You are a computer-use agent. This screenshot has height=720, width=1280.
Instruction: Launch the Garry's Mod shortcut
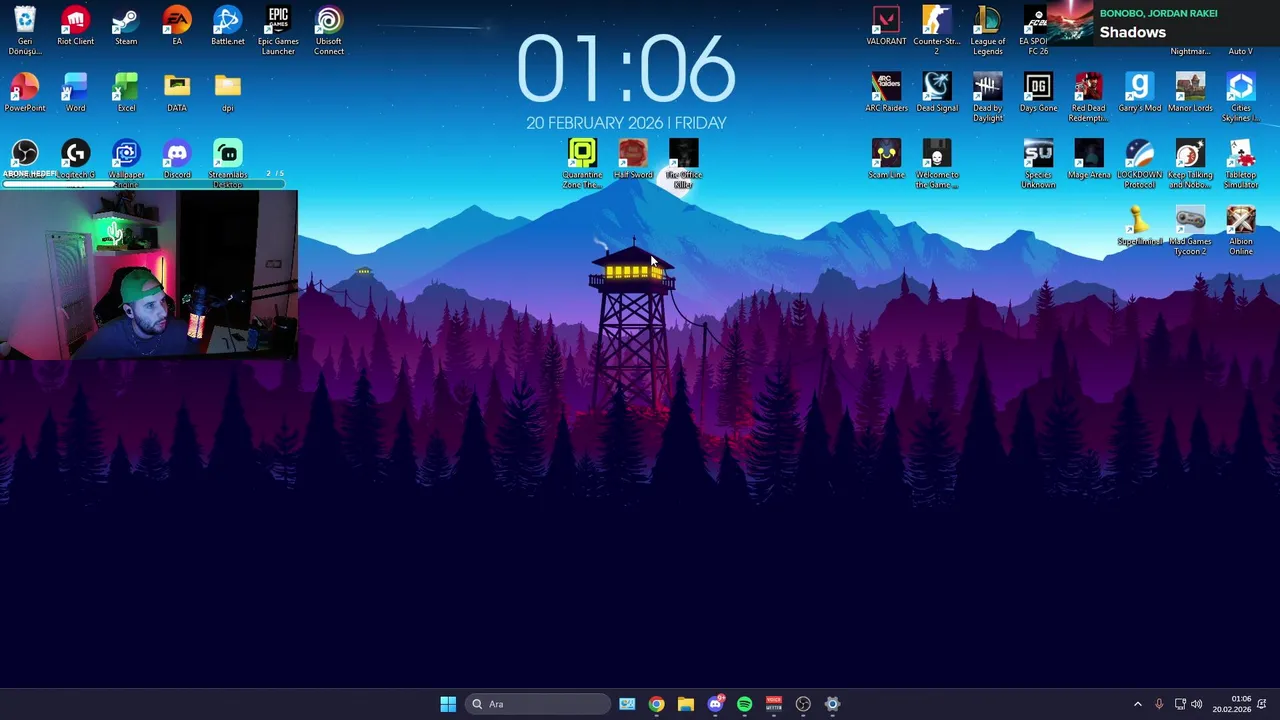click(1140, 92)
